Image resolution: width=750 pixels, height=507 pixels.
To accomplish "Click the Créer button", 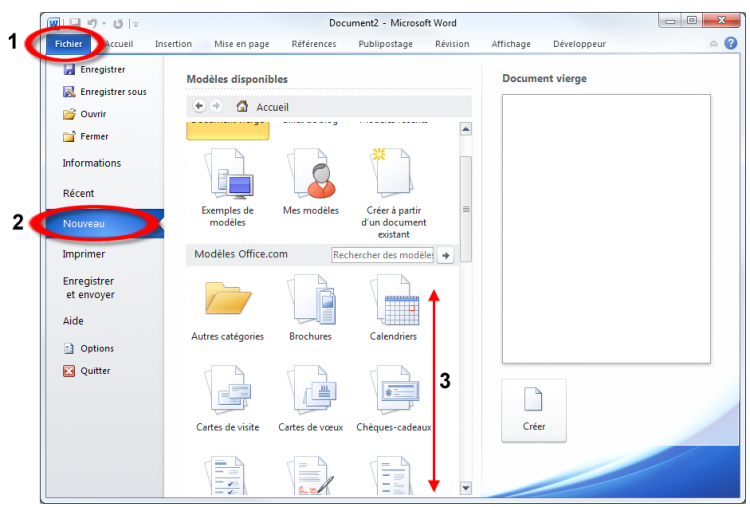I will (534, 410).
